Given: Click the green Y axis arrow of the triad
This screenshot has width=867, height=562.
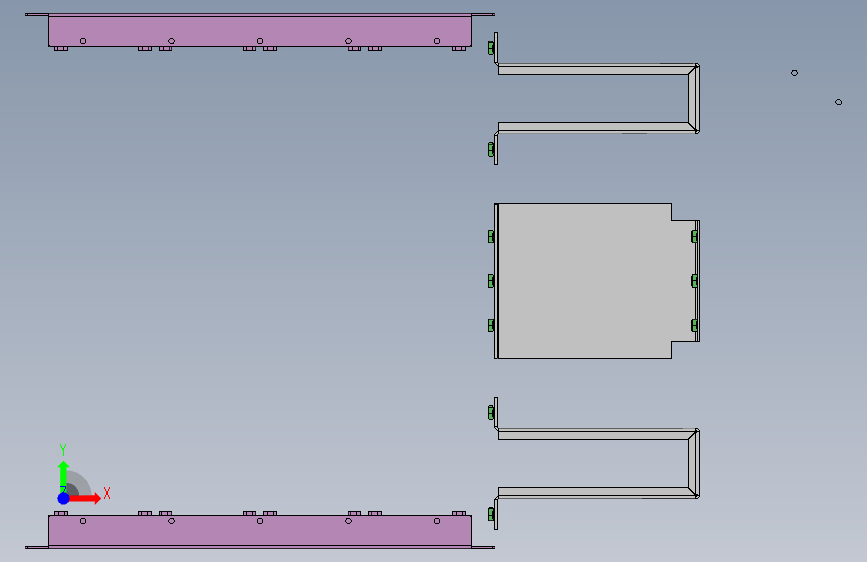Looking at the screenshot, I should click(x=63, y=475).
